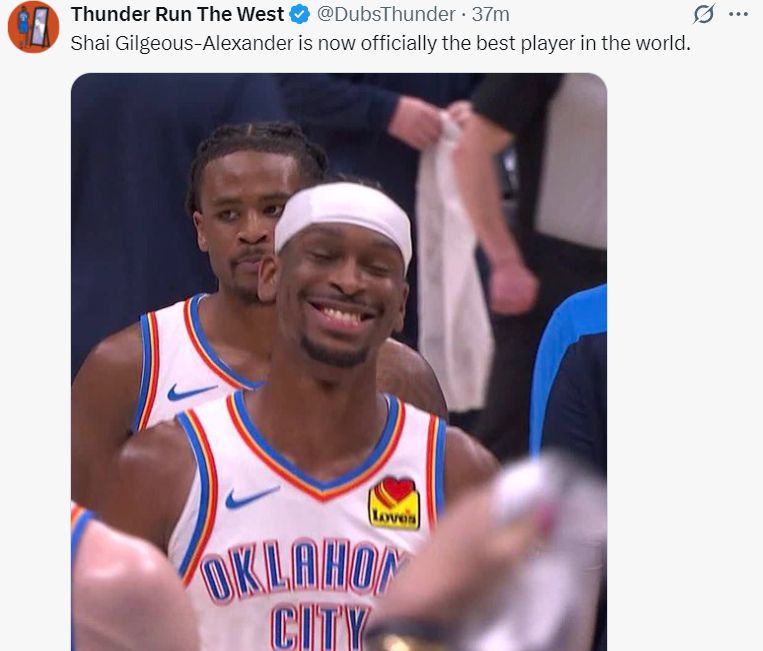Open Grok explain icon on the post
Screen dimensions: 763x651
704,14
